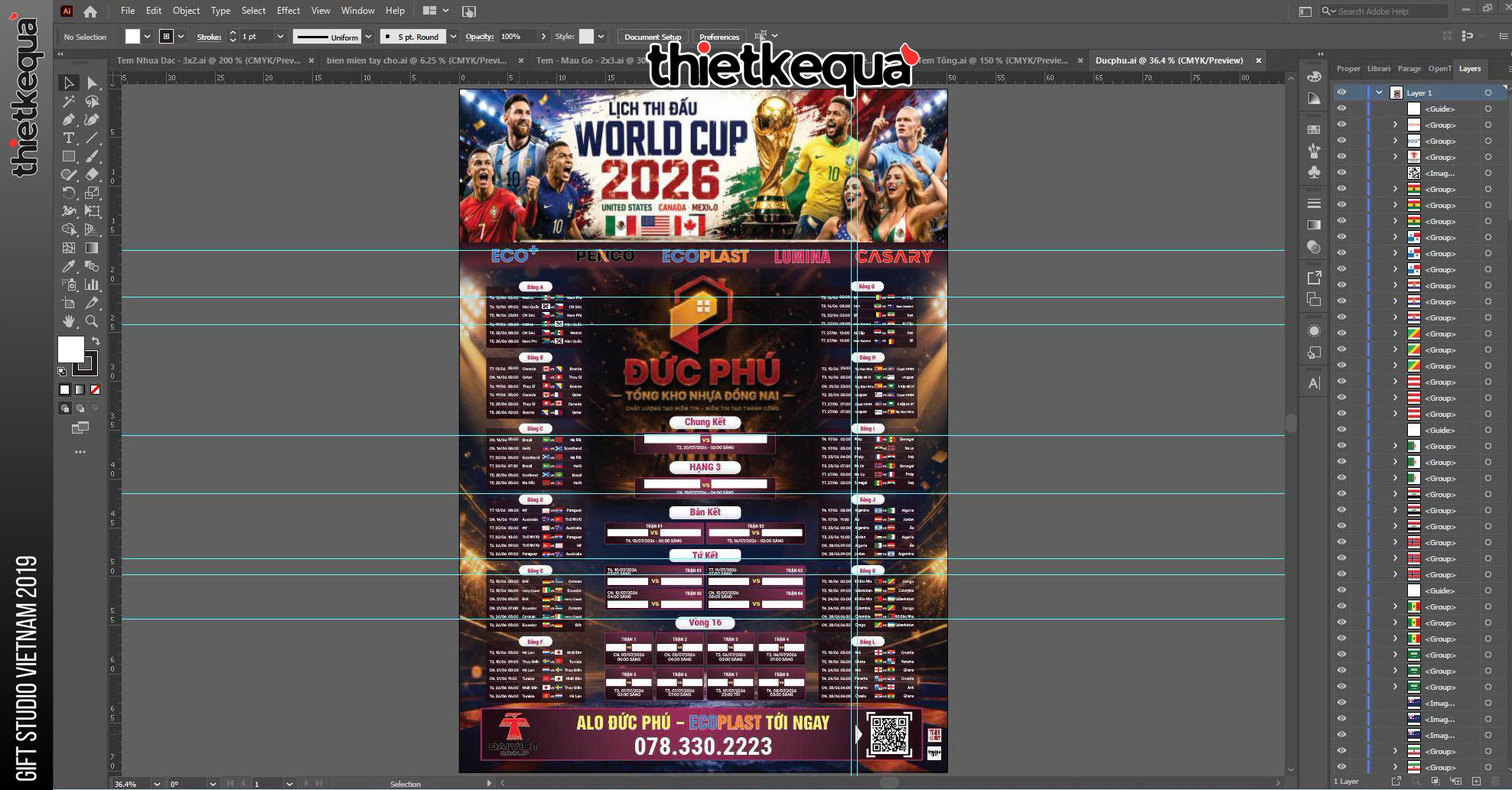
Task: Activate the Shape Builder tool
Action: [69, 229]
